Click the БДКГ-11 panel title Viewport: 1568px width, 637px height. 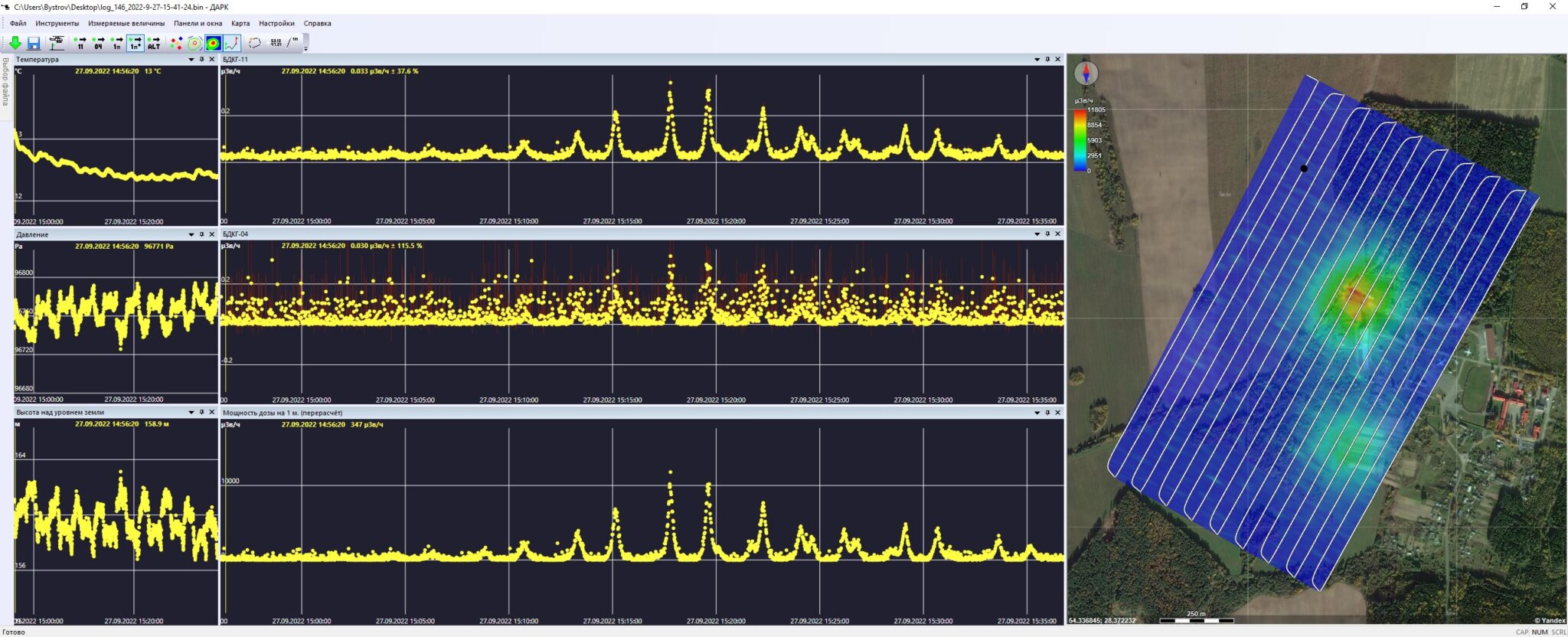(x=235, y=59)
